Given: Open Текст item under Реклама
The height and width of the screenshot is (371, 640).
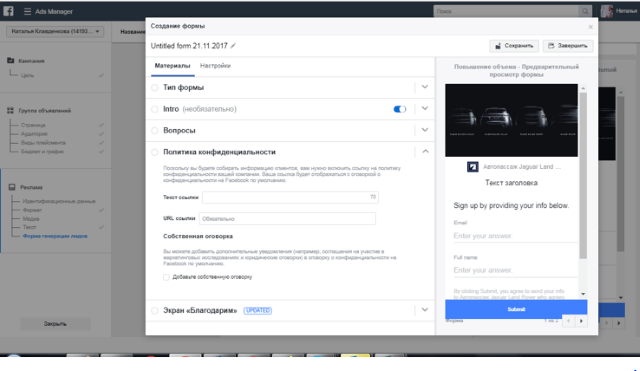Looking at the screenshot, I should tap(29, 227).
